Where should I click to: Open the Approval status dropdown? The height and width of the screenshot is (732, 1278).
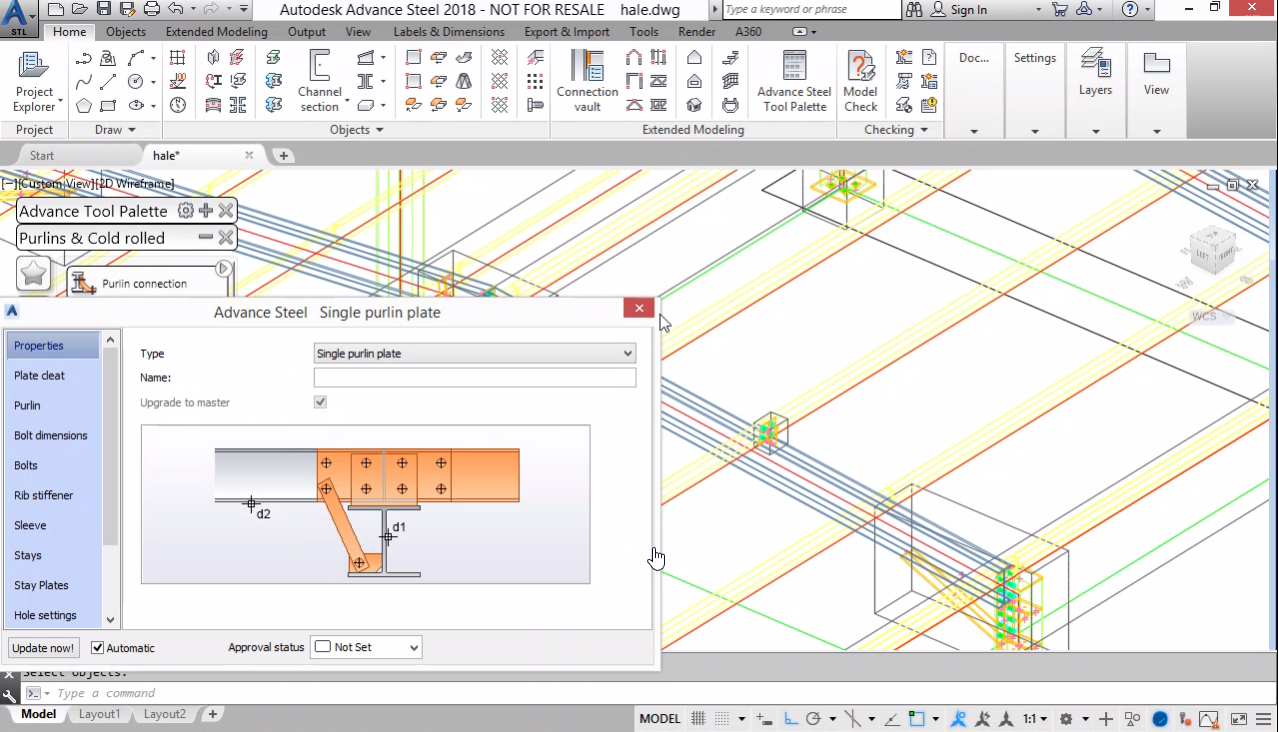pos(366,647)
